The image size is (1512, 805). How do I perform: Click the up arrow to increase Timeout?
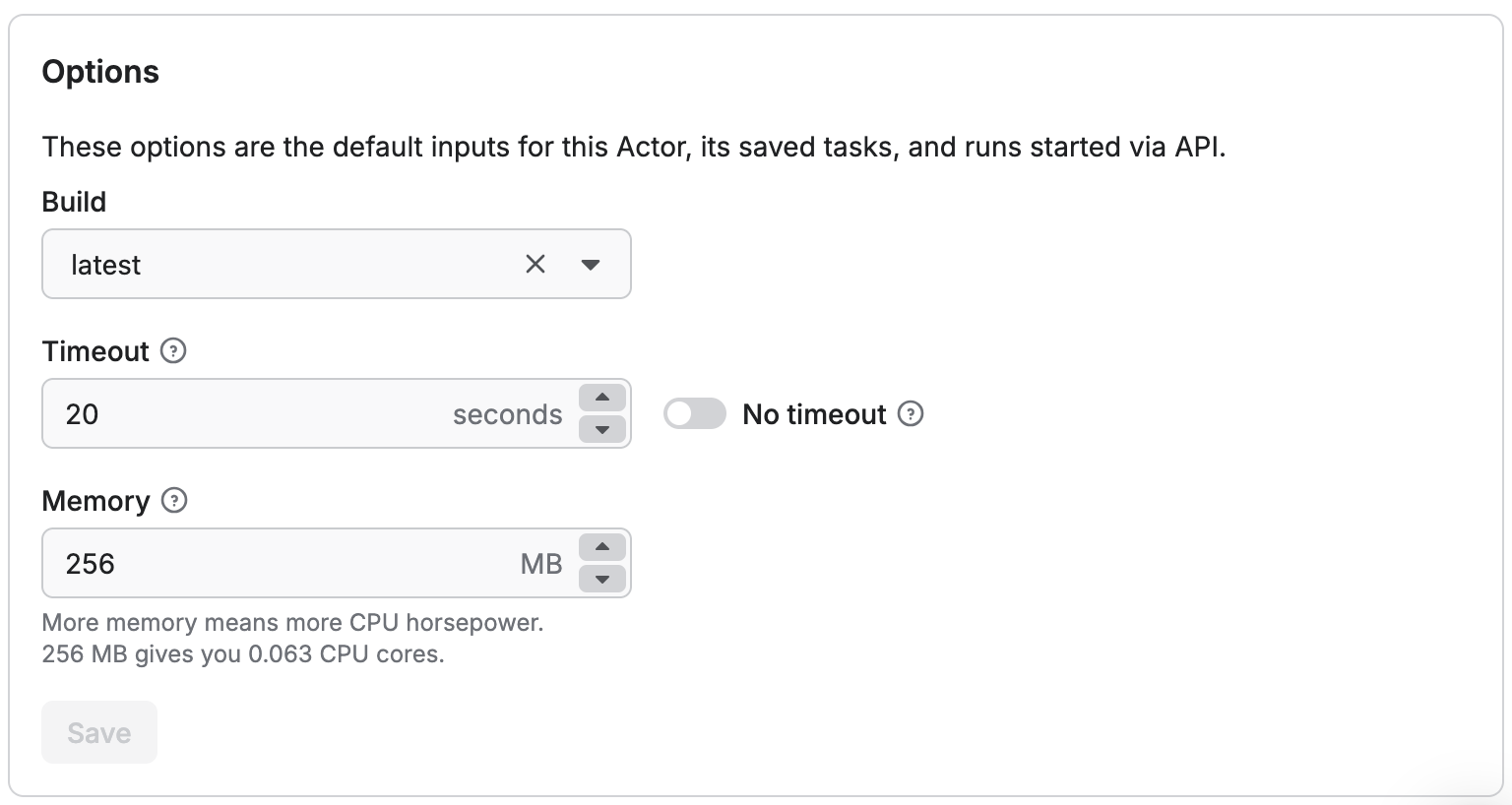coord(601,398)
